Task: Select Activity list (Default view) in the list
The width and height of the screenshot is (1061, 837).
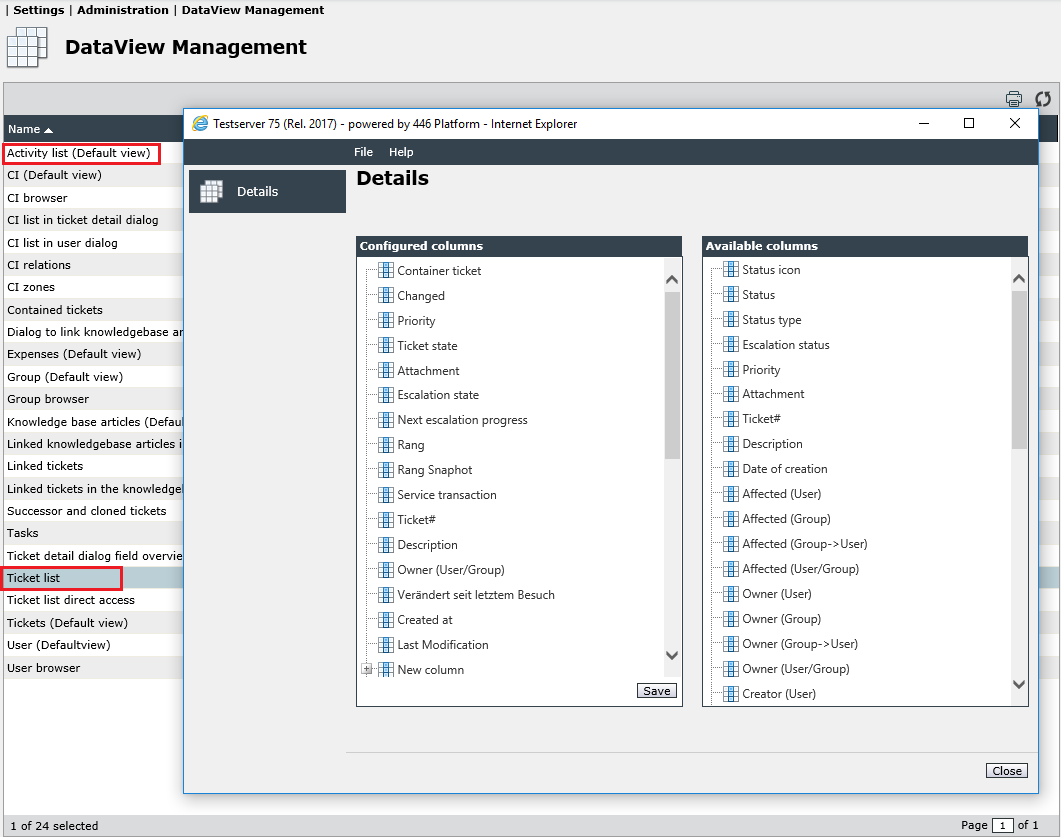Action: [x=78, y=153]
